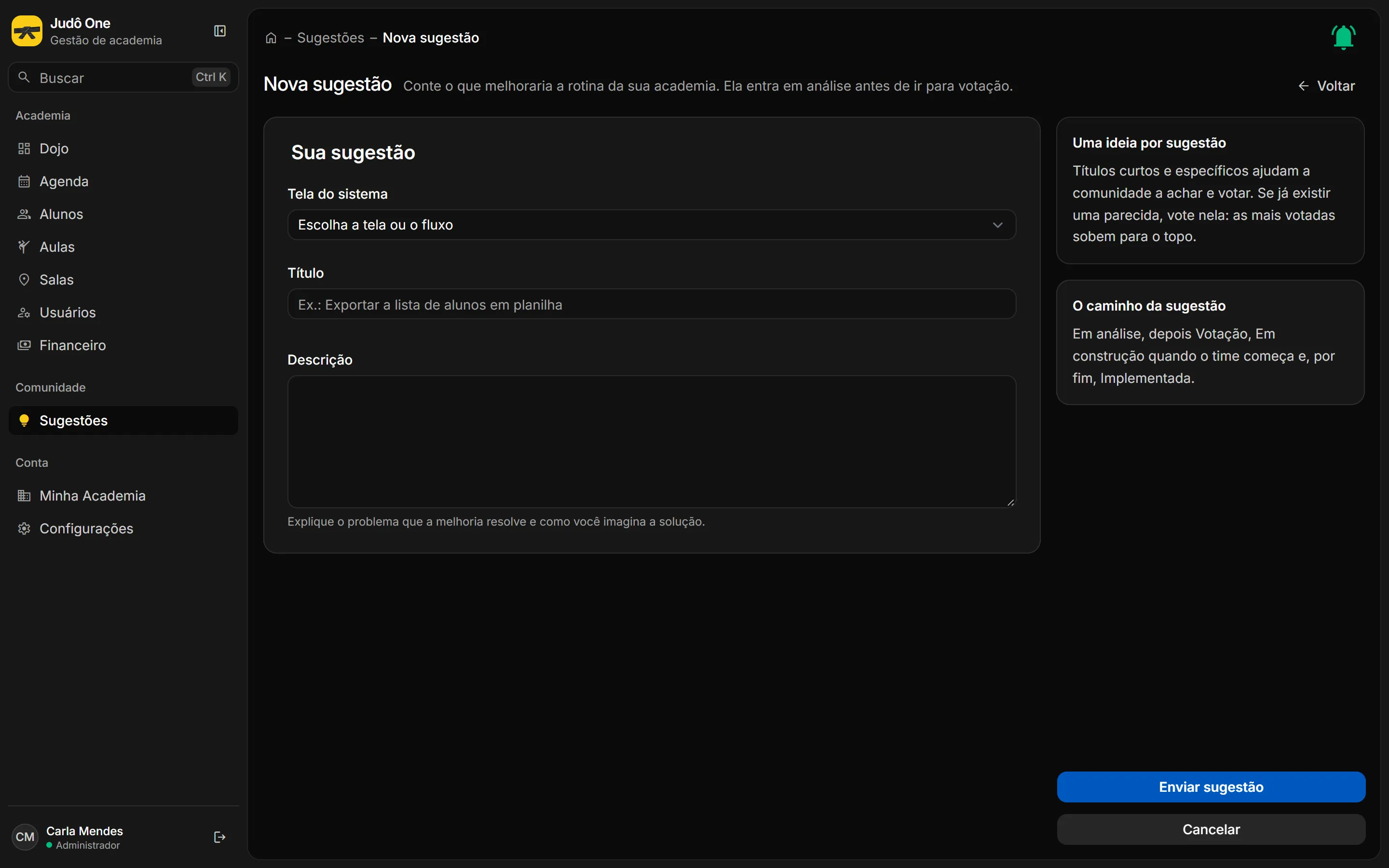Screen dimensions: 1389x868
Task: Select the Salas sidebar entry
Action: tap(123, 280)
